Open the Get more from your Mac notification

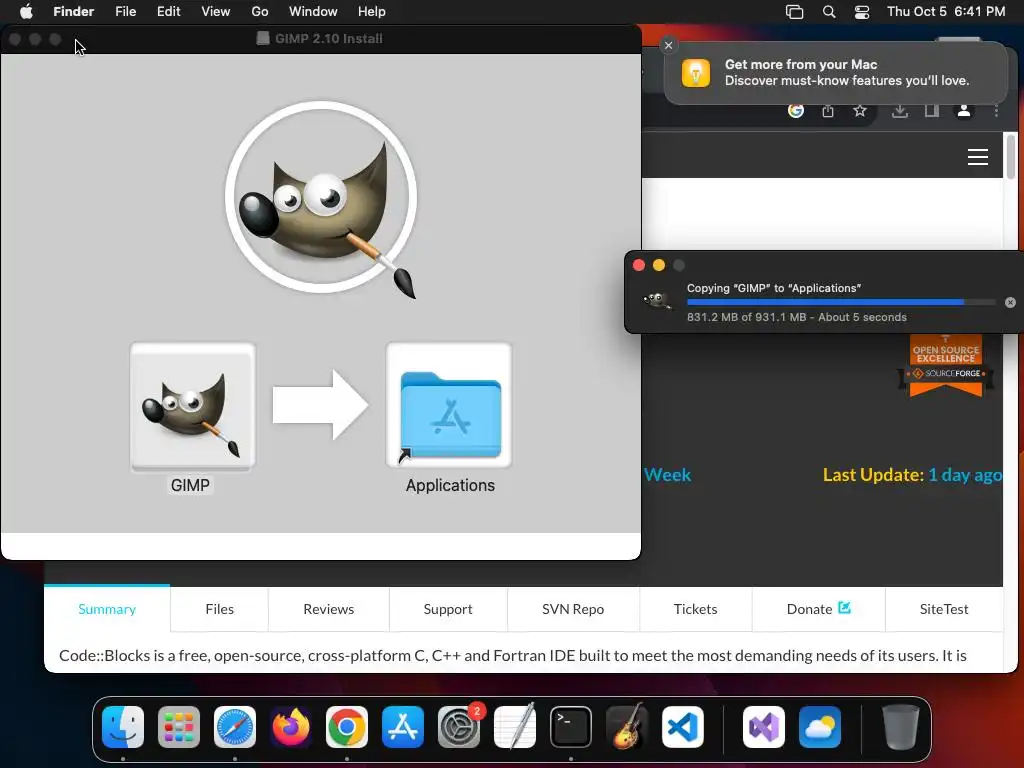[x=836, y=72]
